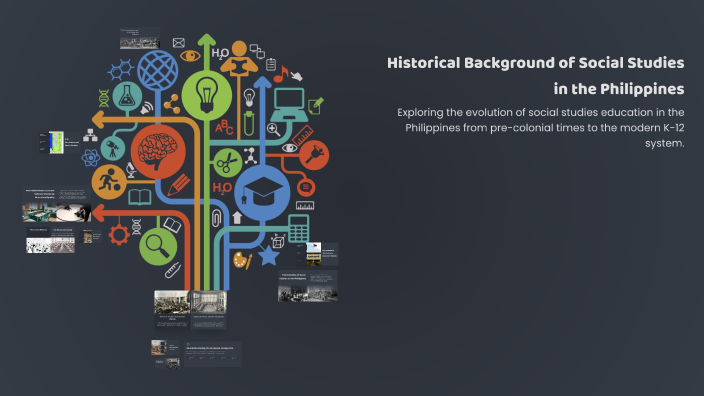Click the orange paint palette icon
This screenshot has height=396, width=704.
tap(242, 261)
